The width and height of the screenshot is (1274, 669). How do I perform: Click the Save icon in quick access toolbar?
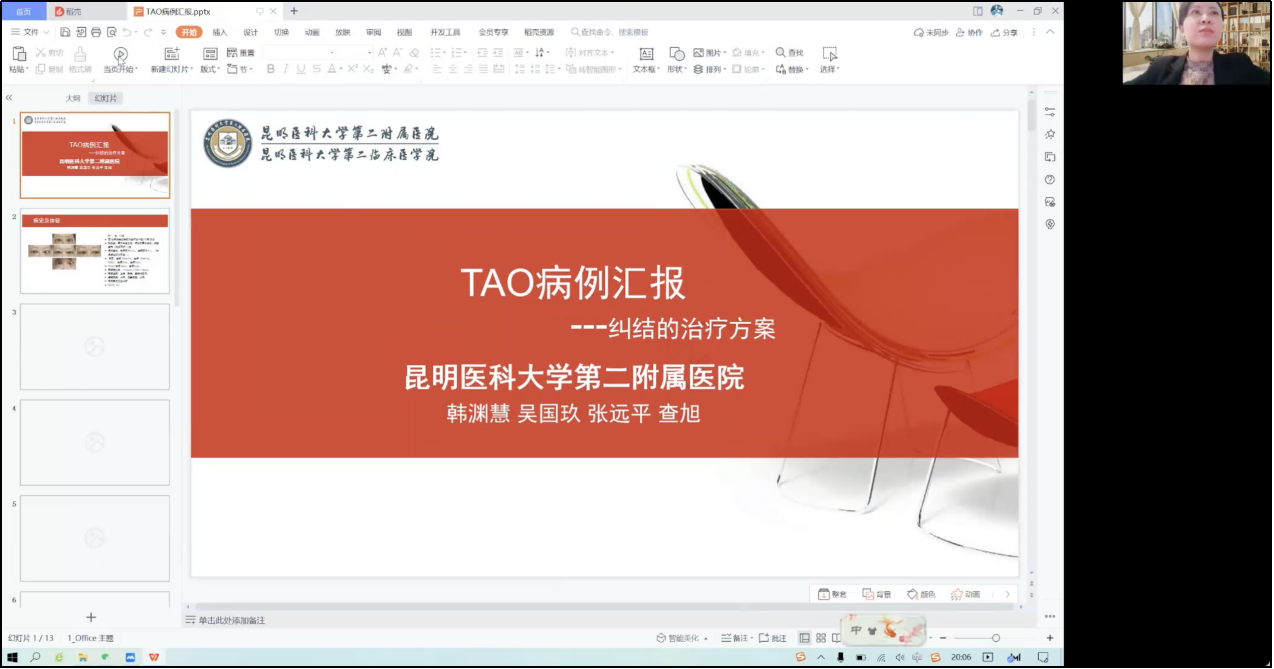point(65,32)
